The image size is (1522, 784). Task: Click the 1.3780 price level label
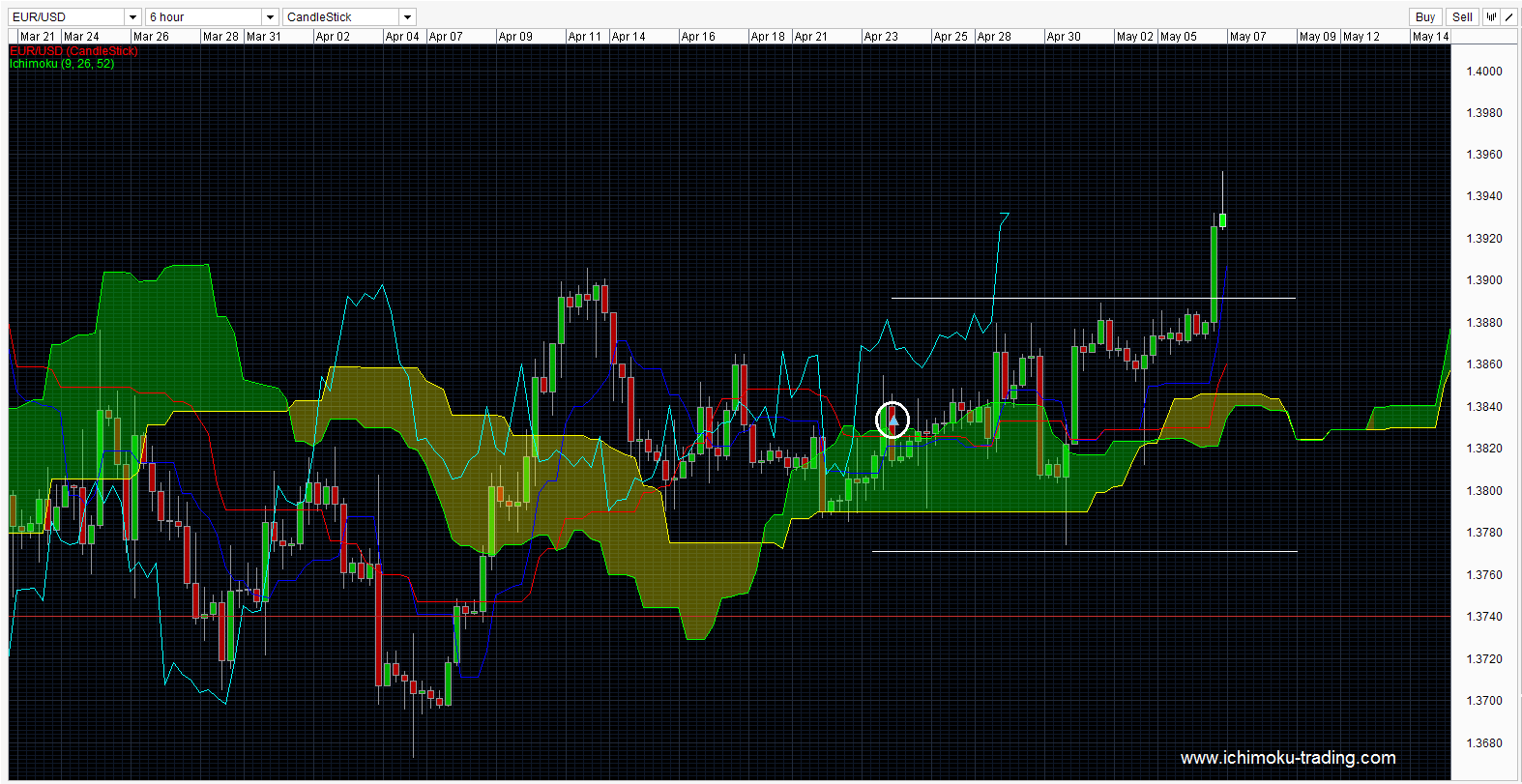click(x=1484, y=532)
